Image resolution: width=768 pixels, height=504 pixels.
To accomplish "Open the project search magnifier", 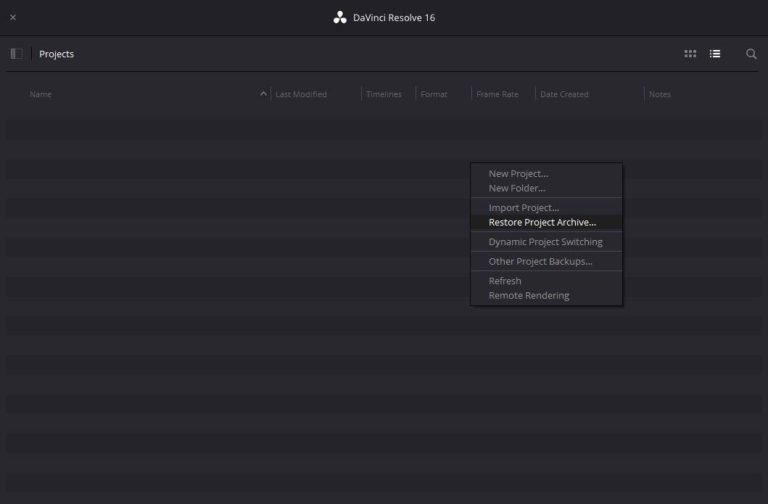I will point(751,54).
